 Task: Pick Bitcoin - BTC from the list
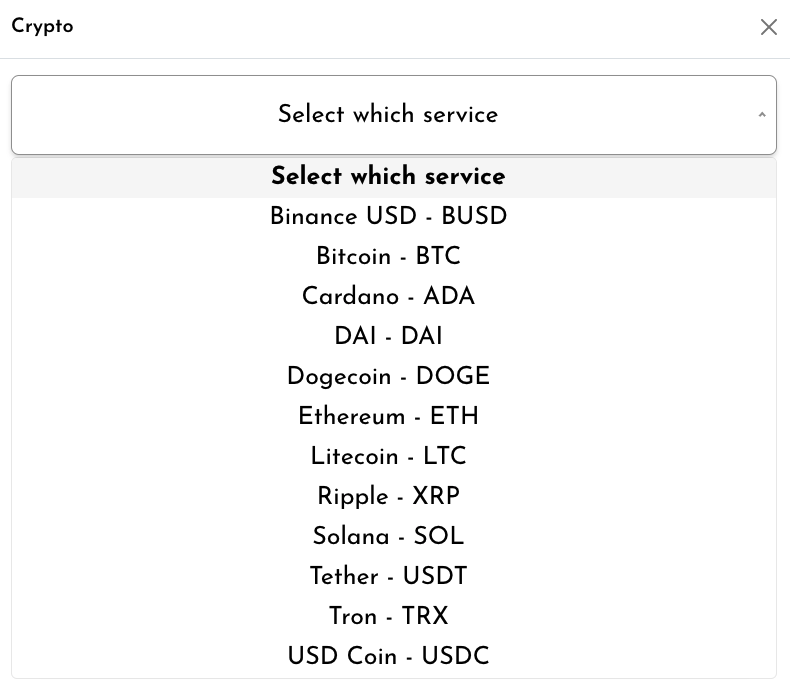388,257
